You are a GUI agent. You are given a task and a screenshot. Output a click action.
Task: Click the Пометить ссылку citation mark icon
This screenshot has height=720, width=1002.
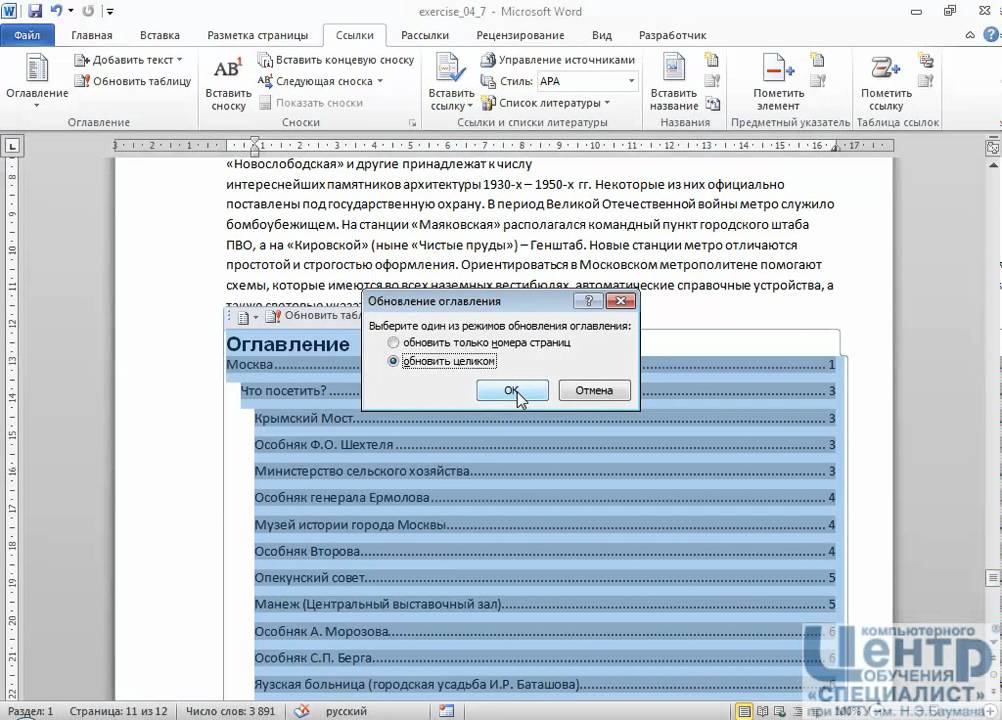point(886,68)
